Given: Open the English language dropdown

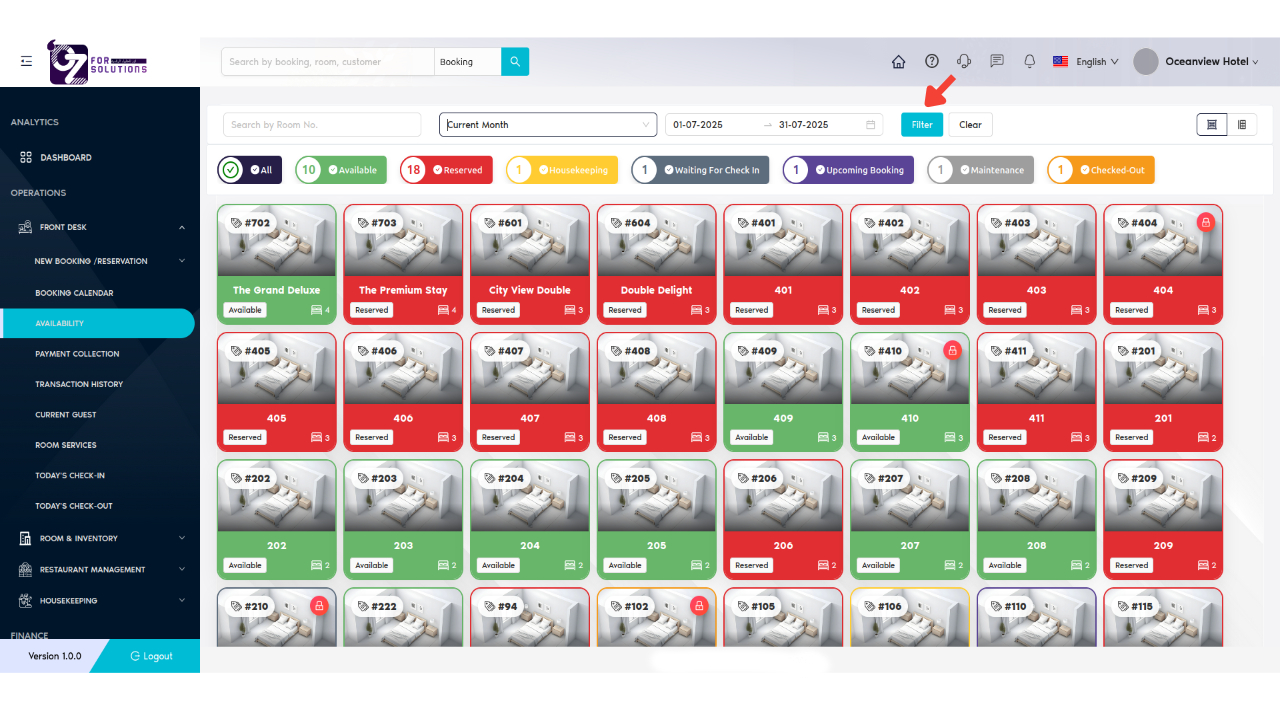Looking at the screenshot, I should click(1086, 62).
